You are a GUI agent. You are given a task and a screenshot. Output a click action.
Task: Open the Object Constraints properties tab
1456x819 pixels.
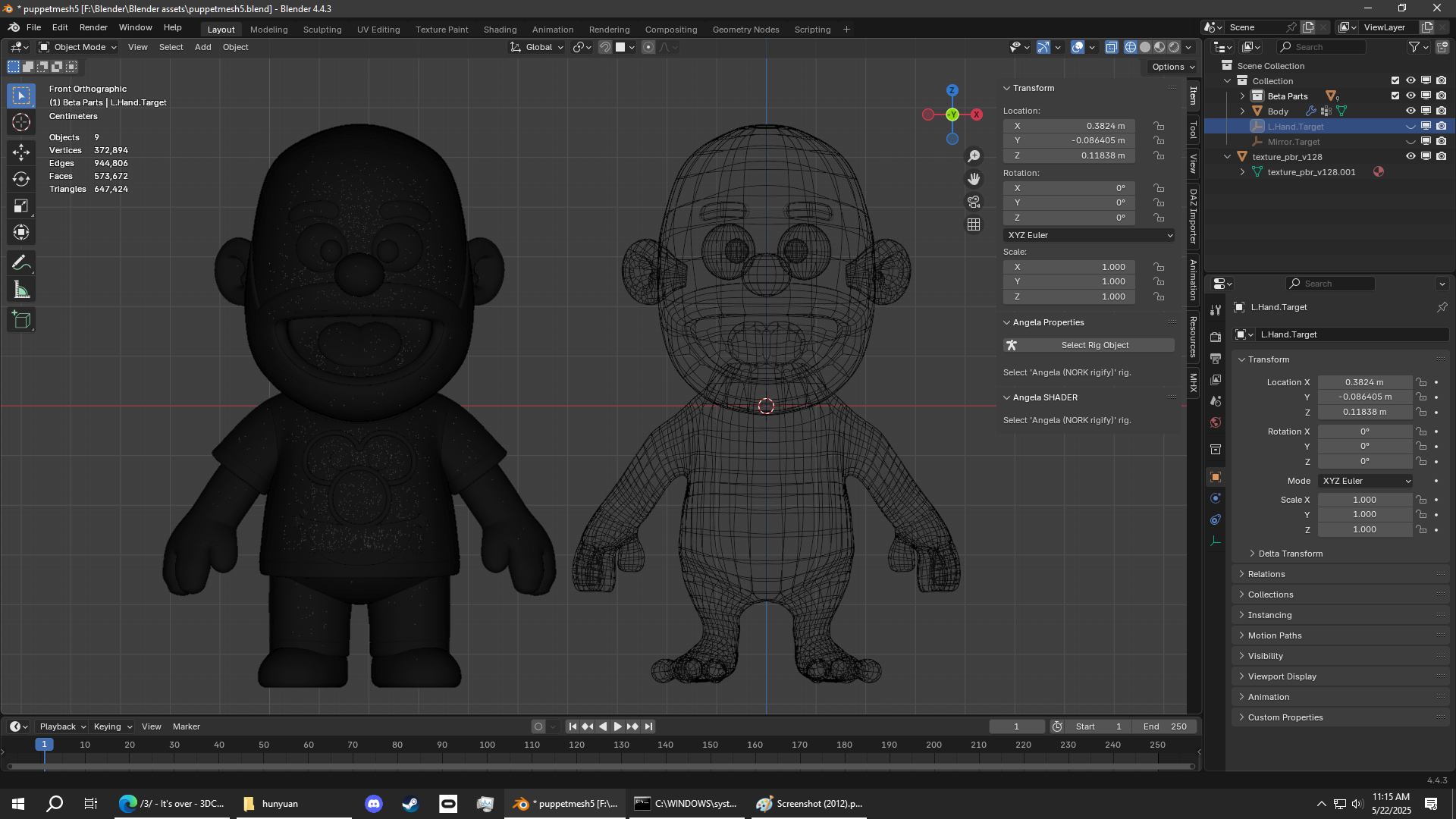click(x=1216, y=519)
